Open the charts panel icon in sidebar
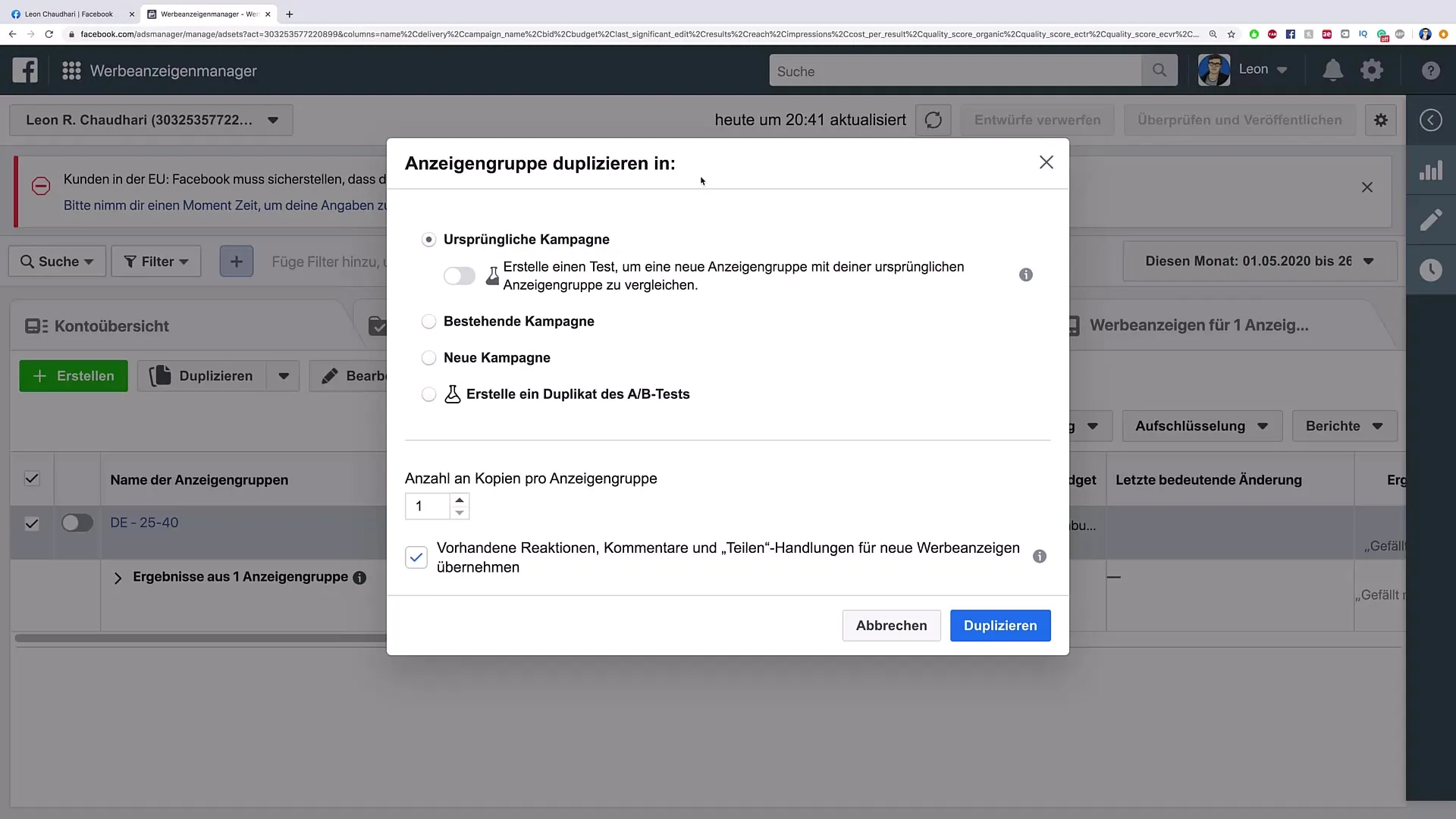Screen dimensions: 1456x819 1430,171
